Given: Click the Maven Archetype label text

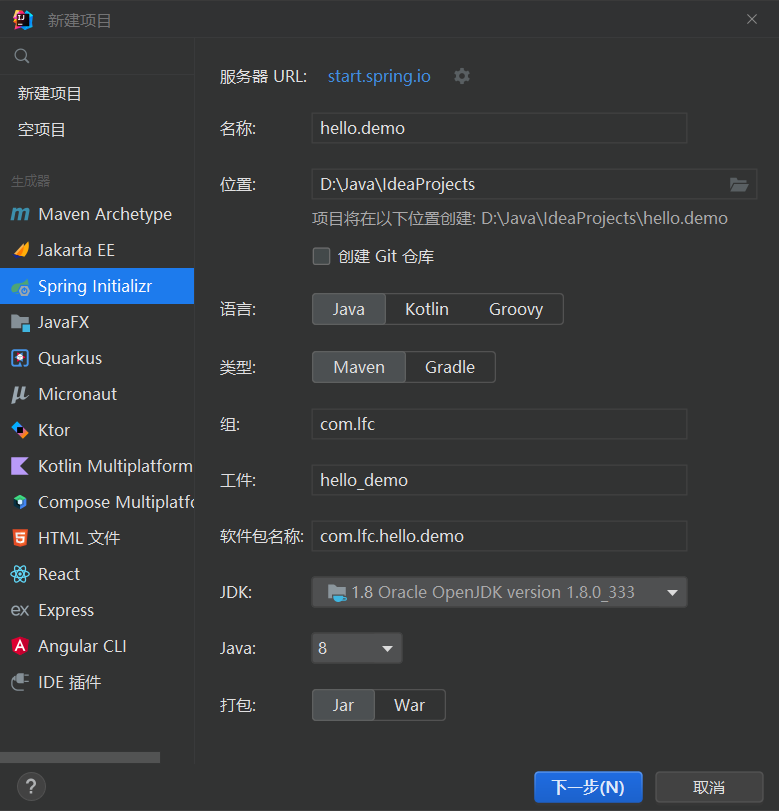Looking at the screenshot, I should tap(105, 214).
